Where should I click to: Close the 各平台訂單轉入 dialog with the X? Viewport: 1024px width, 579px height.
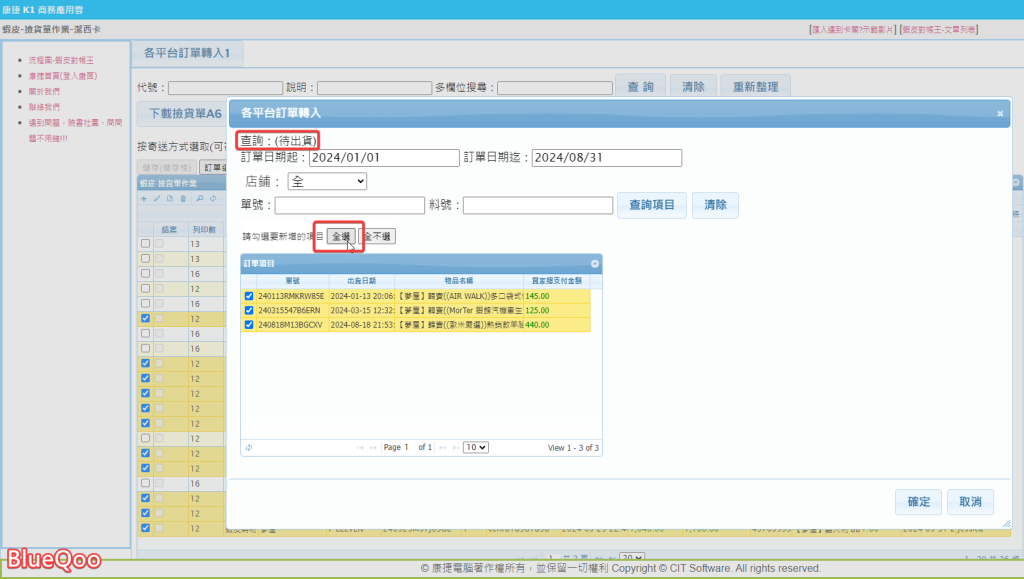coord(1000,114)
